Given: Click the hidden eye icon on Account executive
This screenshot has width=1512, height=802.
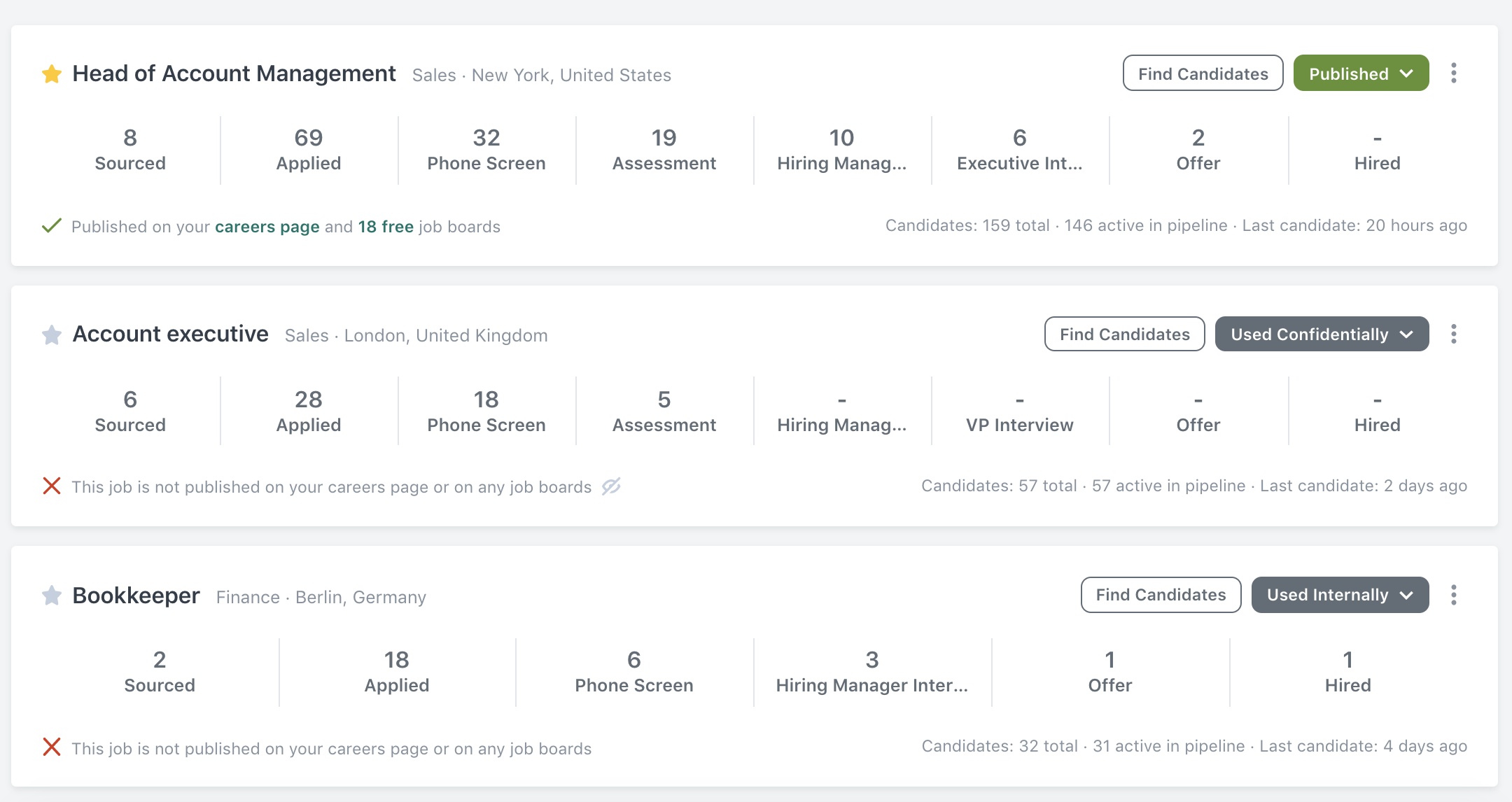Looking at the screenshot, I should [611, 486].
